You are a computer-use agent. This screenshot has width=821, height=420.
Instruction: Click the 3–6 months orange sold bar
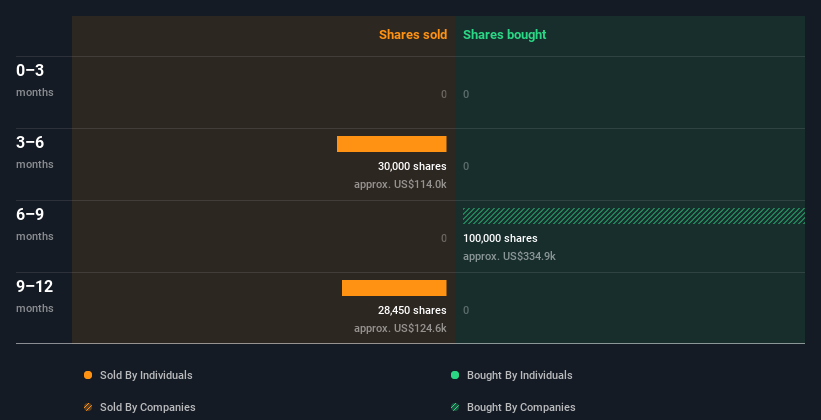[x=391, y=144]
